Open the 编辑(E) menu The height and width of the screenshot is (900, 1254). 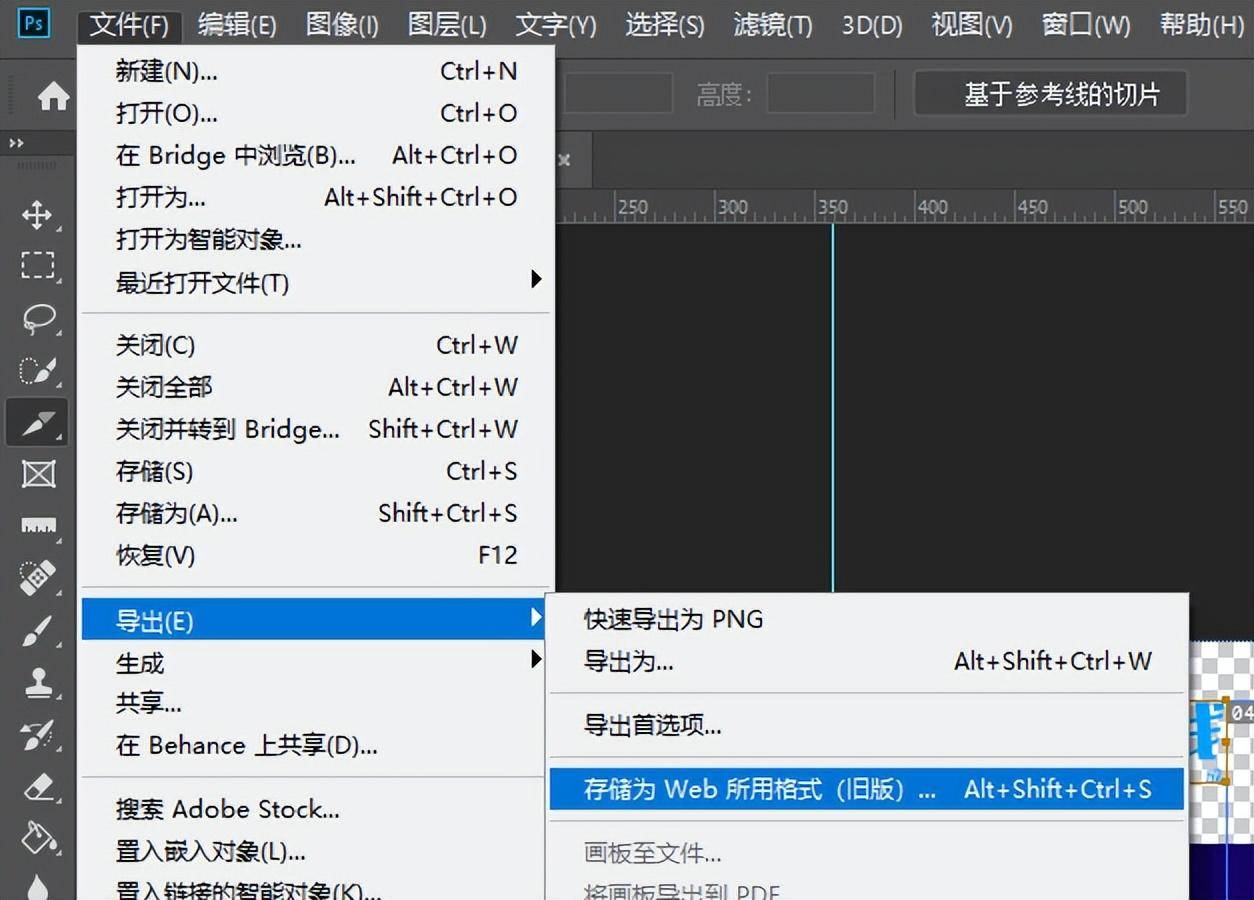(237, 24)
